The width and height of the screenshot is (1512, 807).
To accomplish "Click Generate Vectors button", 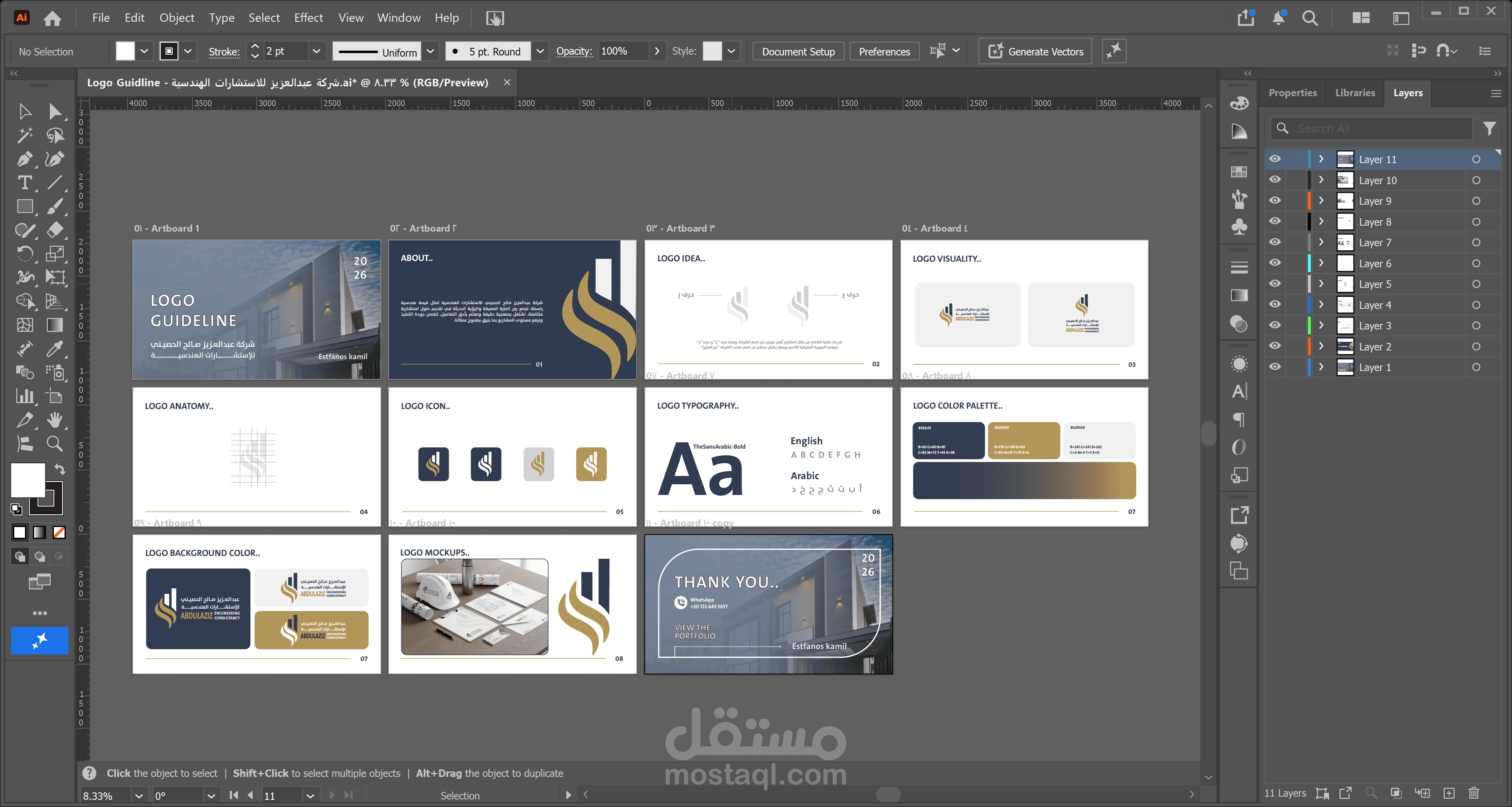I will 1035,51.
